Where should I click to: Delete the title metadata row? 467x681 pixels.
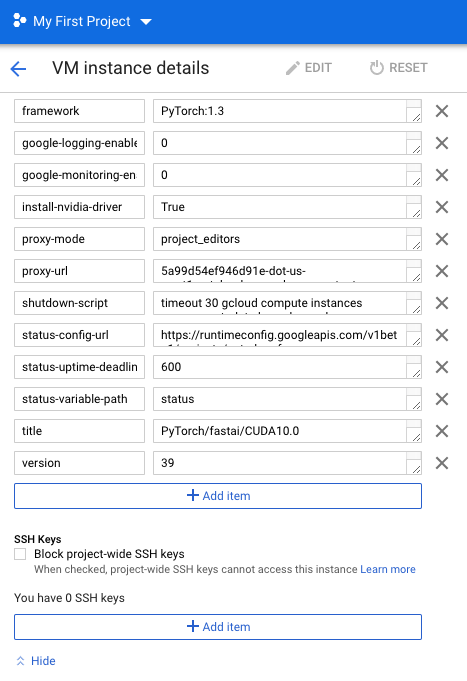442,431
